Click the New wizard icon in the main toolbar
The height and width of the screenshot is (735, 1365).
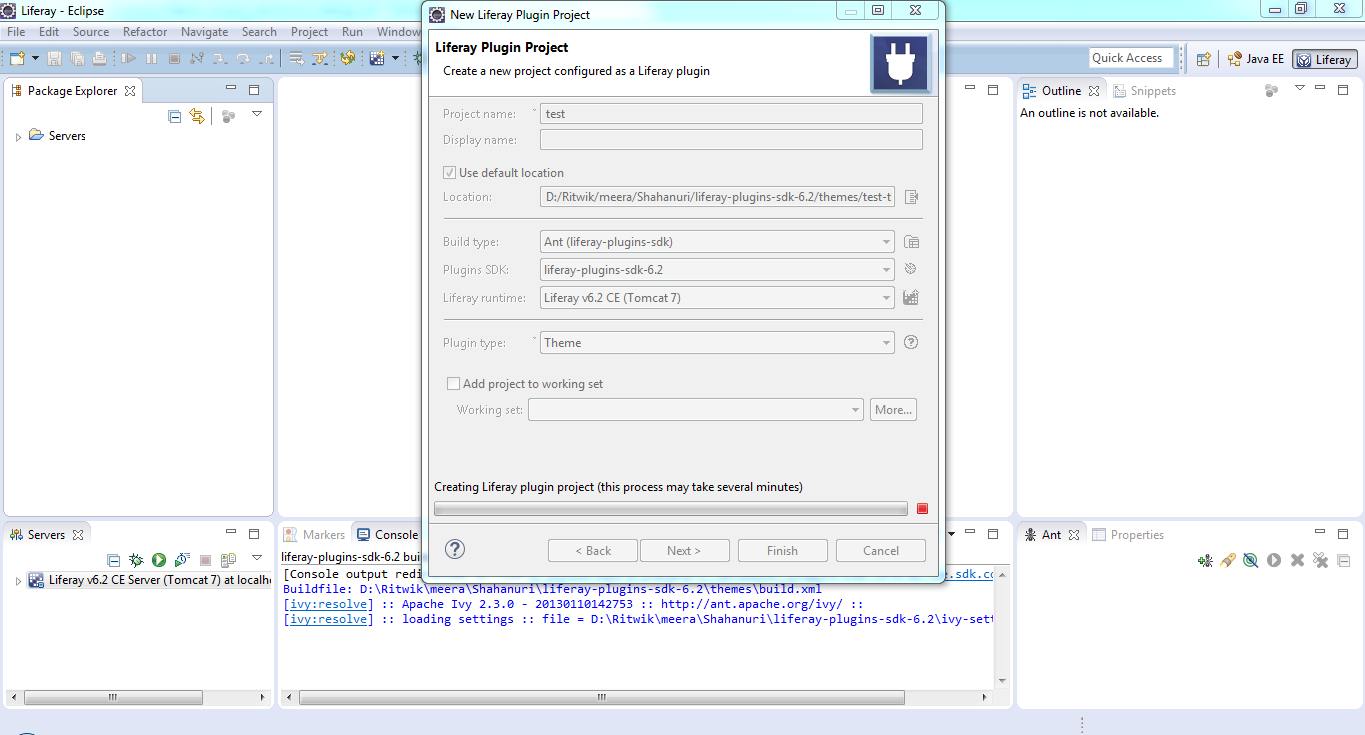[x=17, y=59]
